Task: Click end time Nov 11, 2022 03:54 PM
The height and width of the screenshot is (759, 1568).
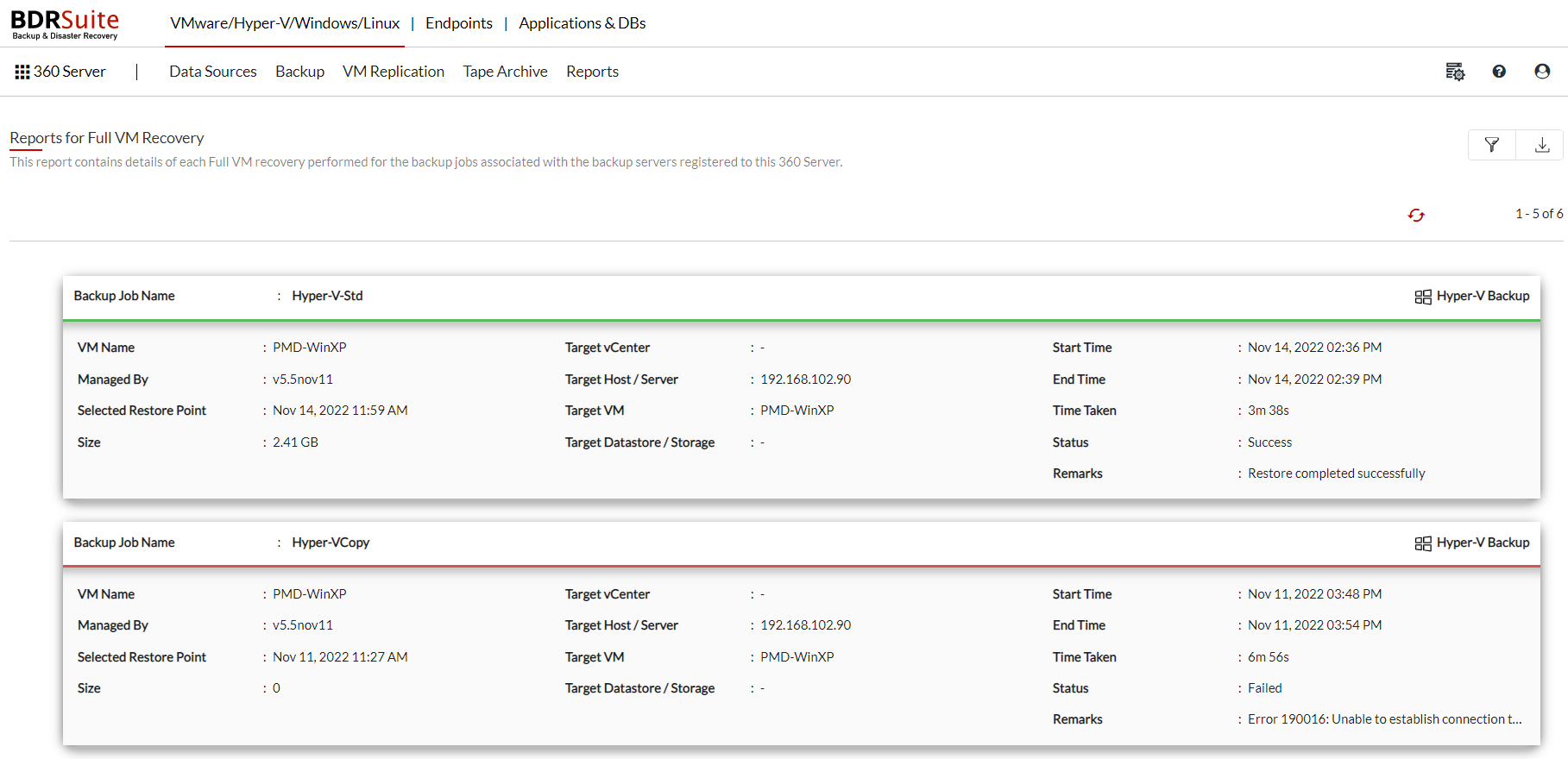Action: pos(1314,625)
